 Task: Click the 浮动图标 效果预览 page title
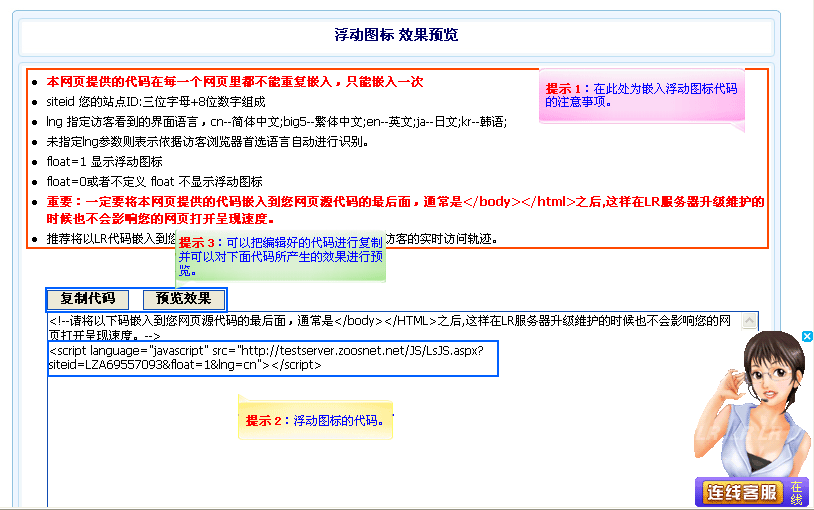(396, 35)
